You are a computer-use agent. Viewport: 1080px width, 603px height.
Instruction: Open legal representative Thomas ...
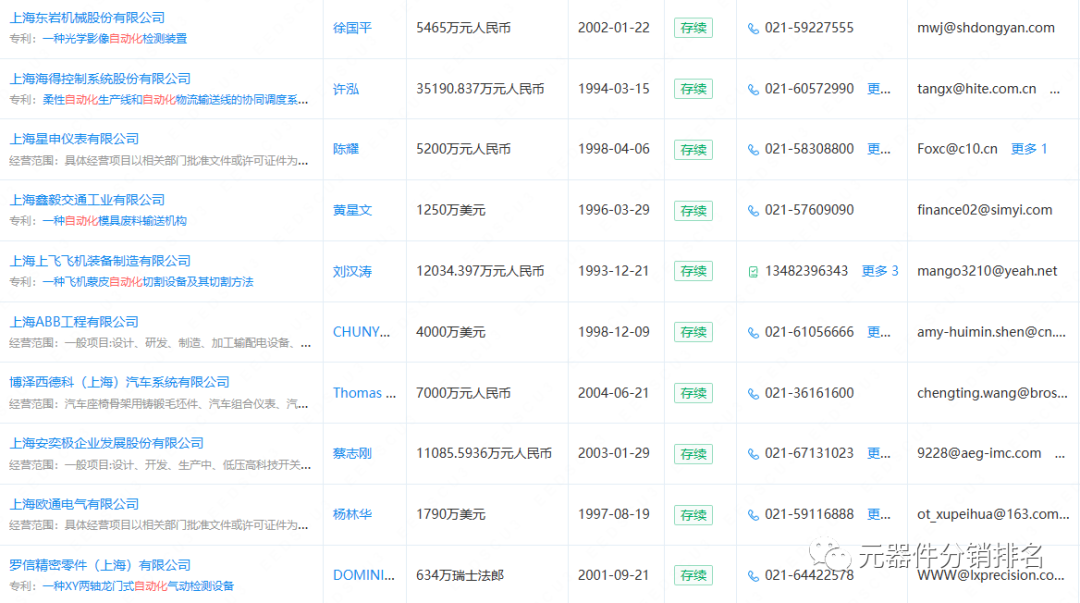(364, 393)
